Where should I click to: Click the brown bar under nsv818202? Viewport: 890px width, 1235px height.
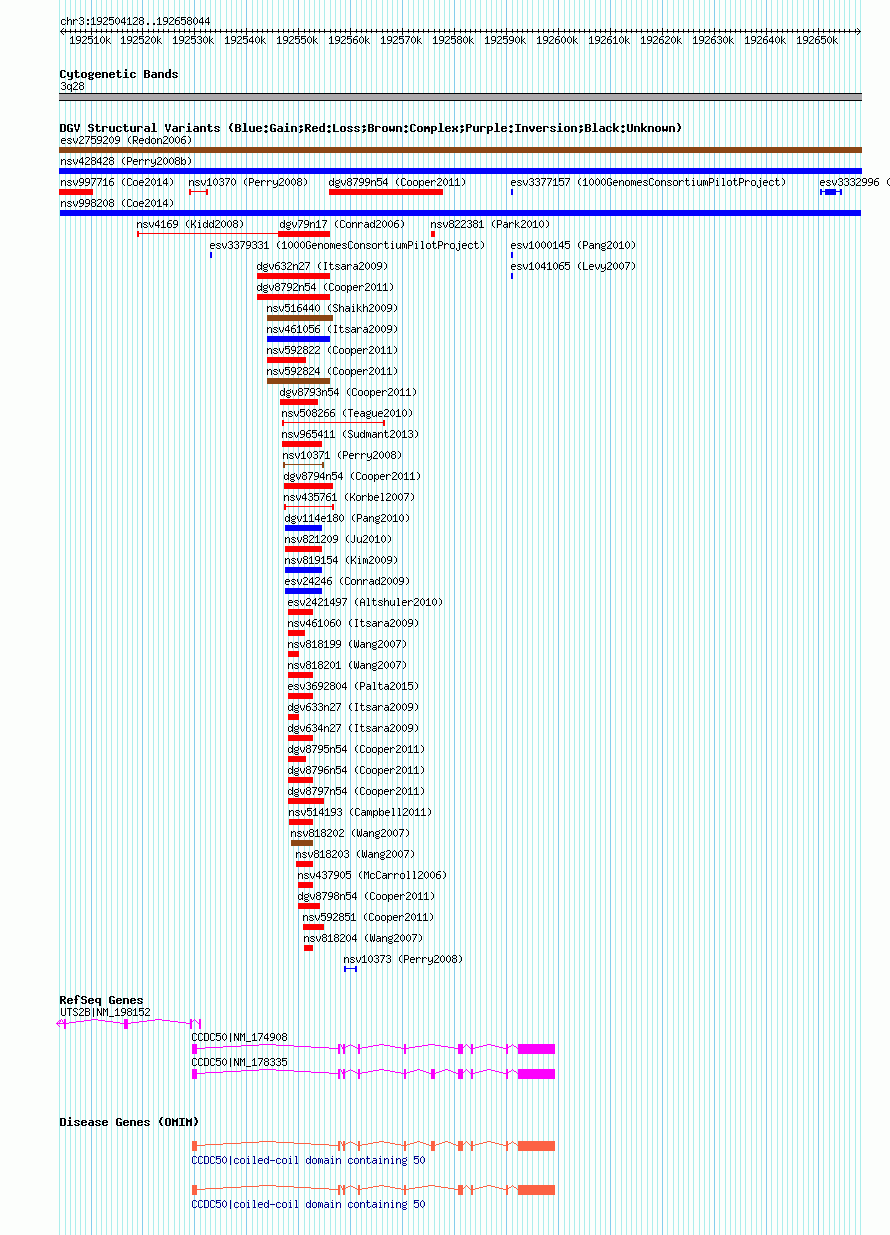tap(302, 843)
